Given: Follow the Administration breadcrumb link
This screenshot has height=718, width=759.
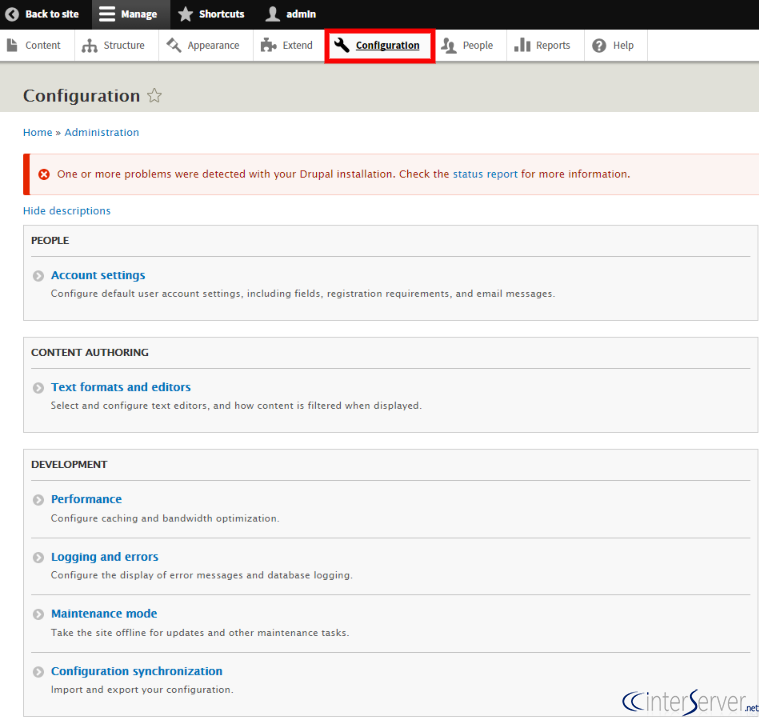Looking at the screenshot, I should (102, 132).
